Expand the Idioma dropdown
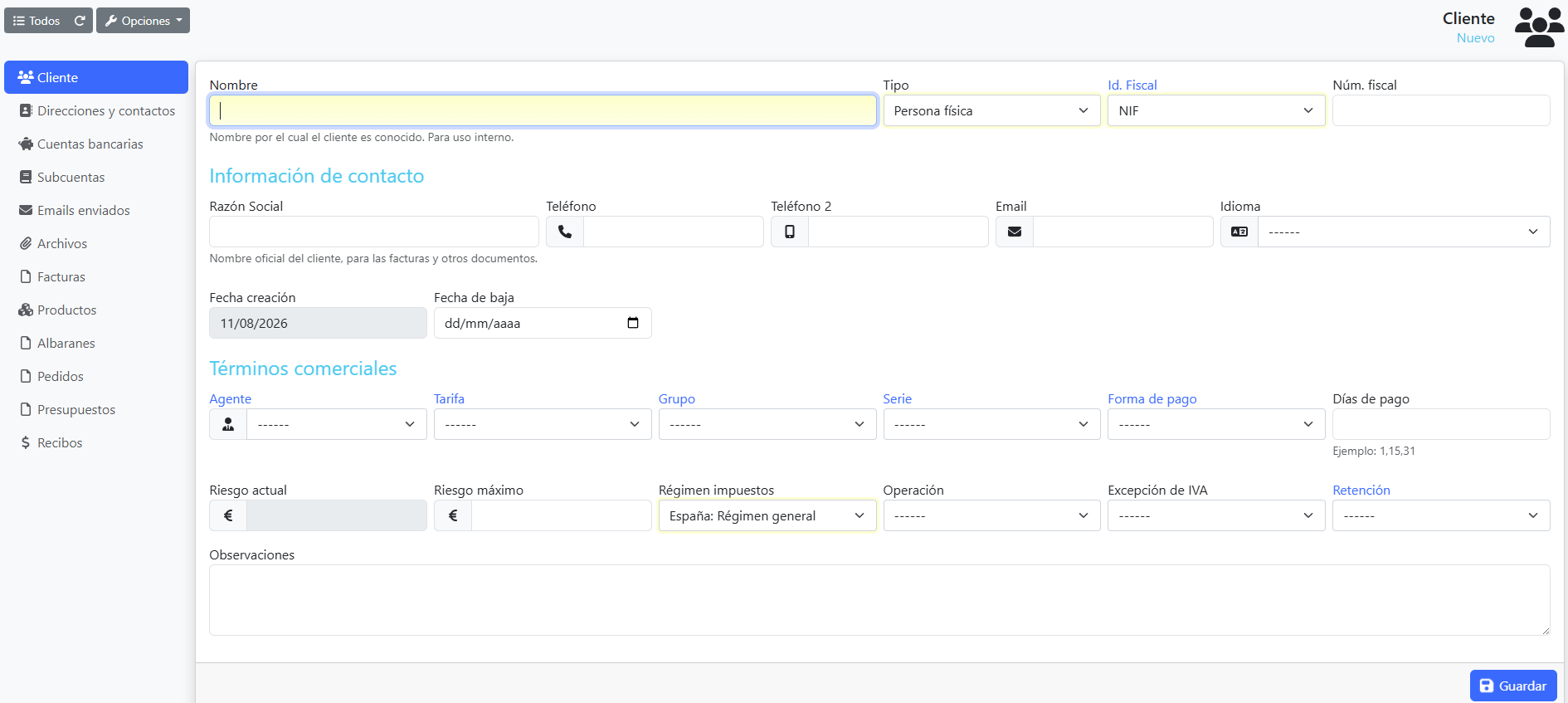 pos(1404,232)
